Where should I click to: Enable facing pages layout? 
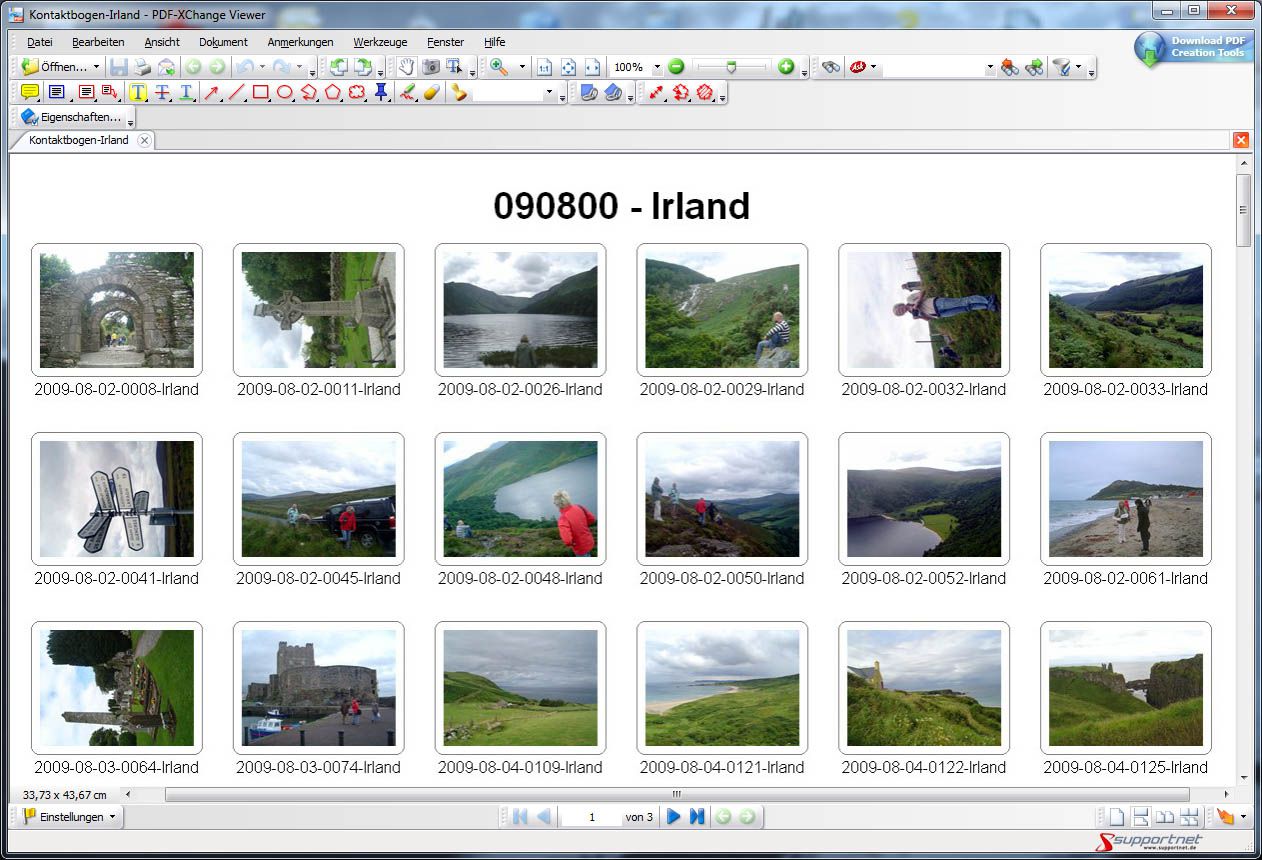click(x=1163, y=816)
